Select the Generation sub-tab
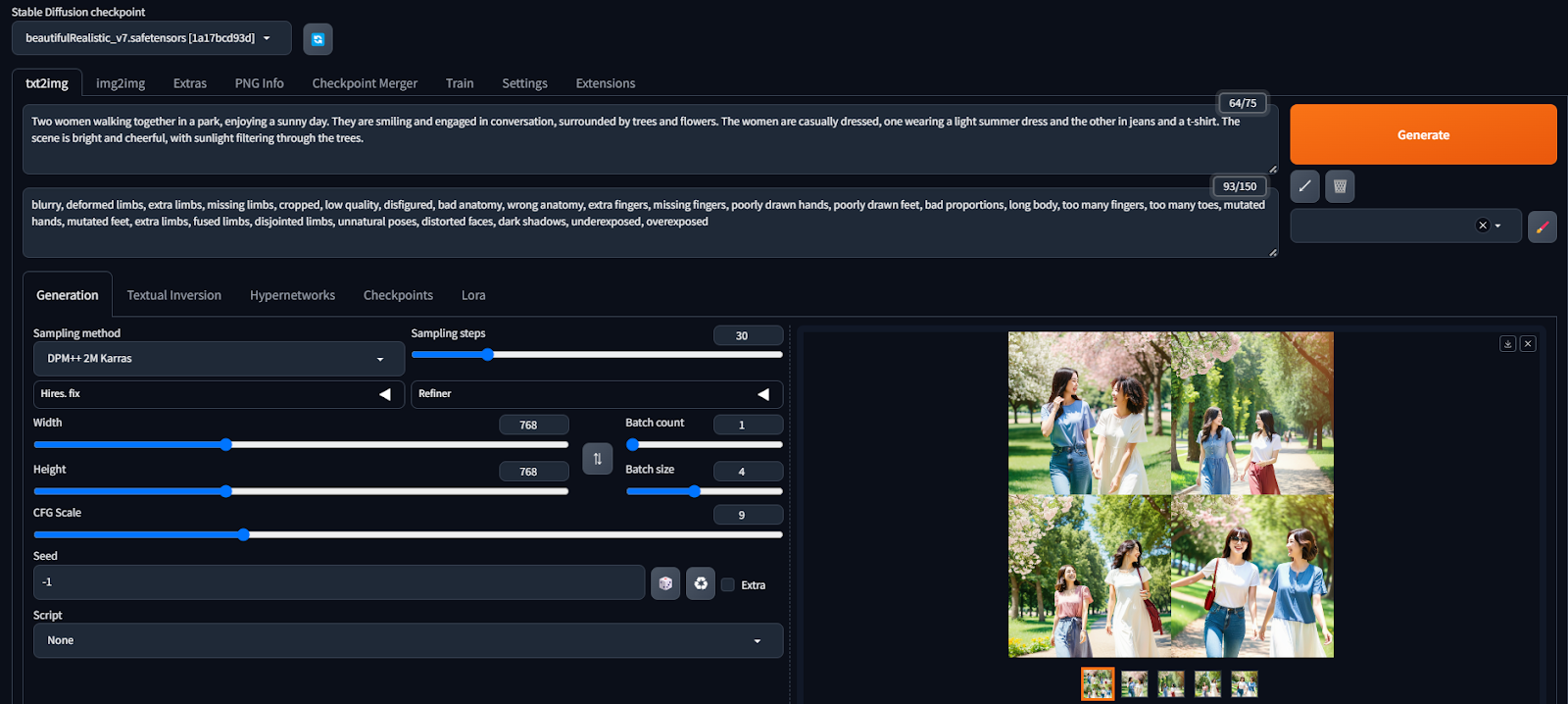 click(68, 295)
